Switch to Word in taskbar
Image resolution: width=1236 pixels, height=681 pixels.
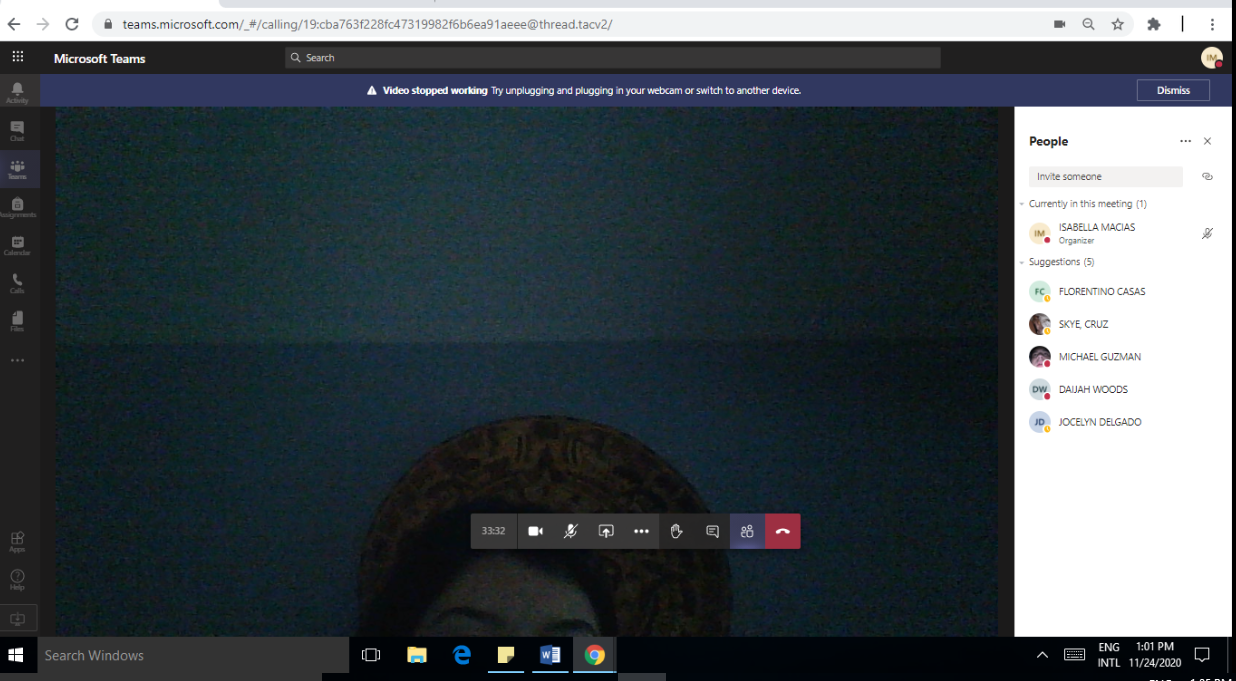(x=550, y=656)
